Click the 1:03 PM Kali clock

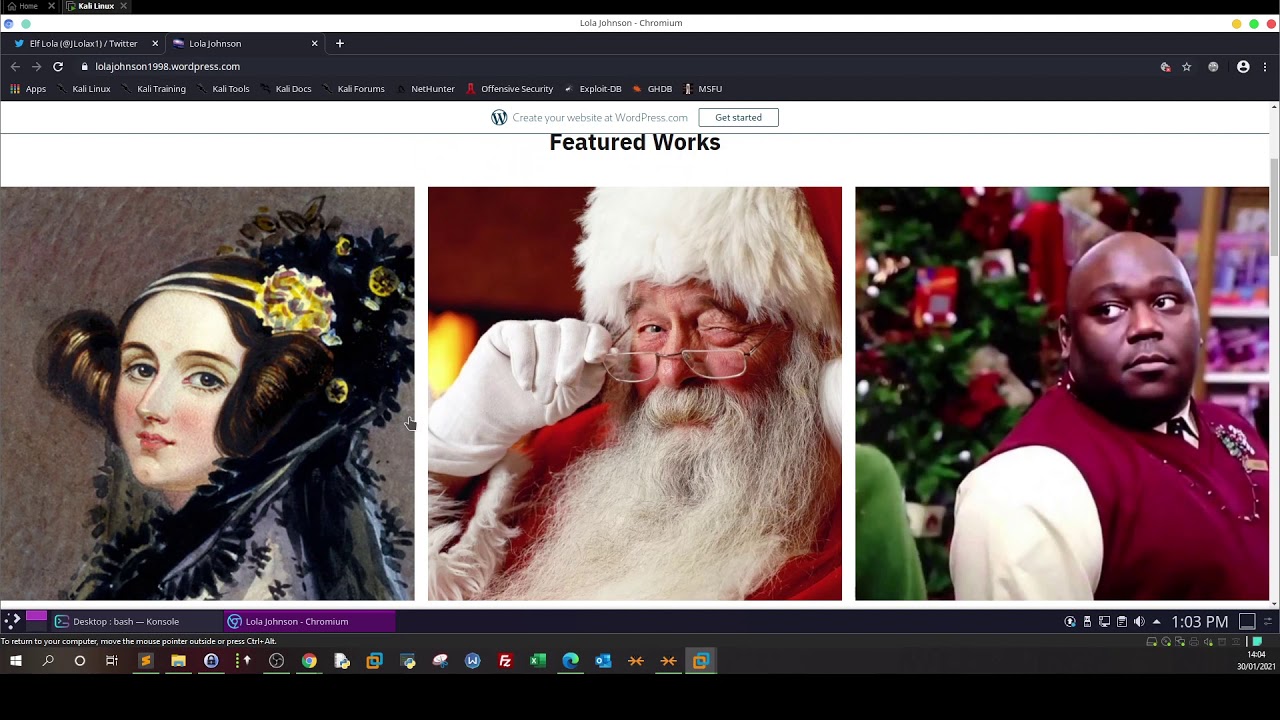click(1199, 622)
